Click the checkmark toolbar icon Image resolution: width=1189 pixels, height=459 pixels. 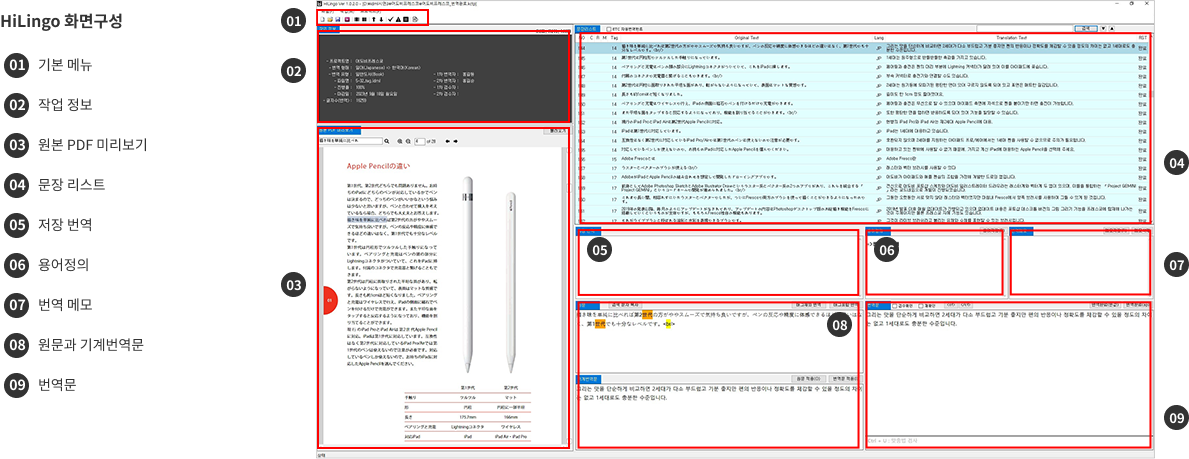(x=391, y=19)
